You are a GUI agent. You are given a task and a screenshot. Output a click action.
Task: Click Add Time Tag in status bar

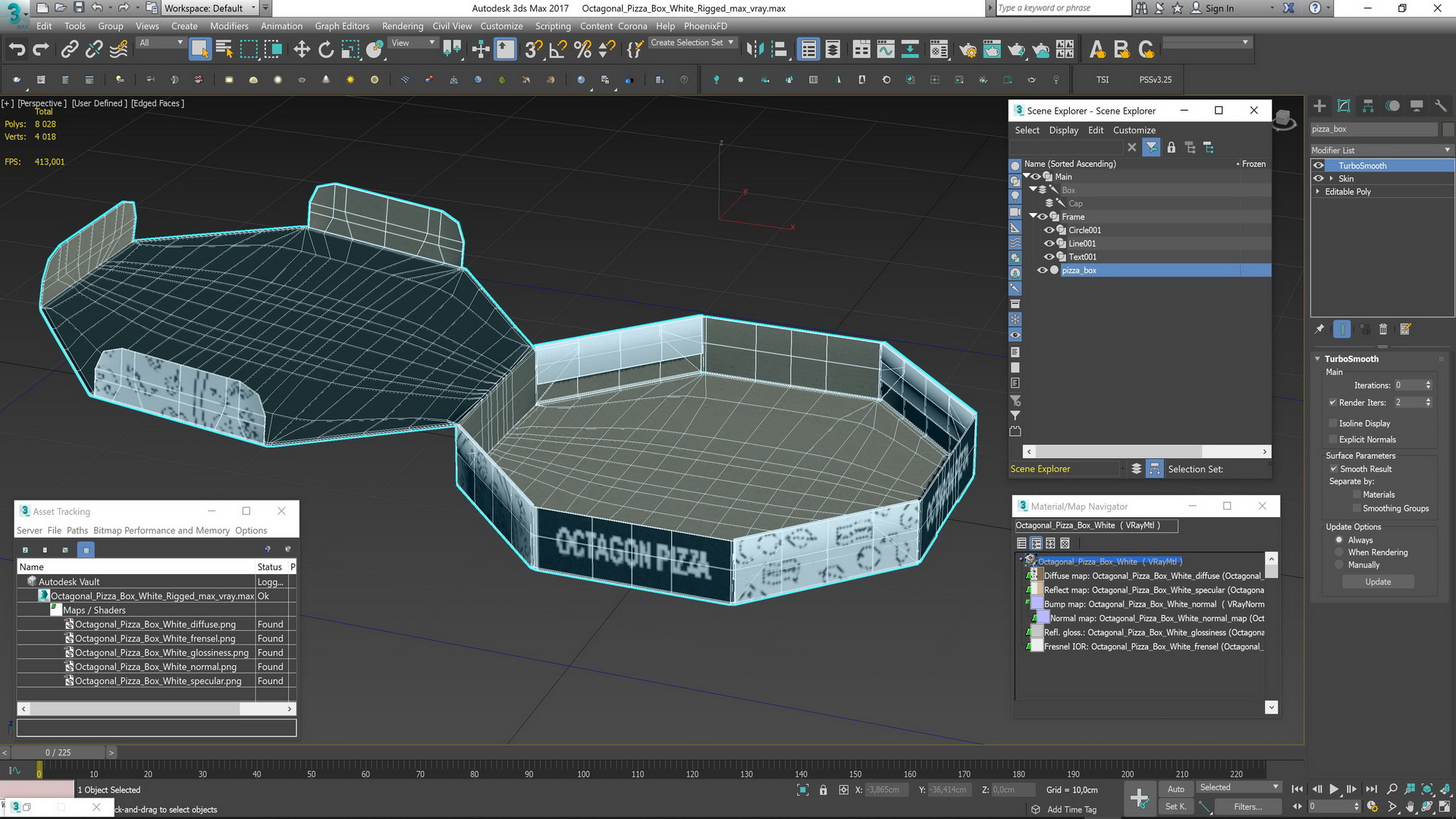[x=1072, y=810]
